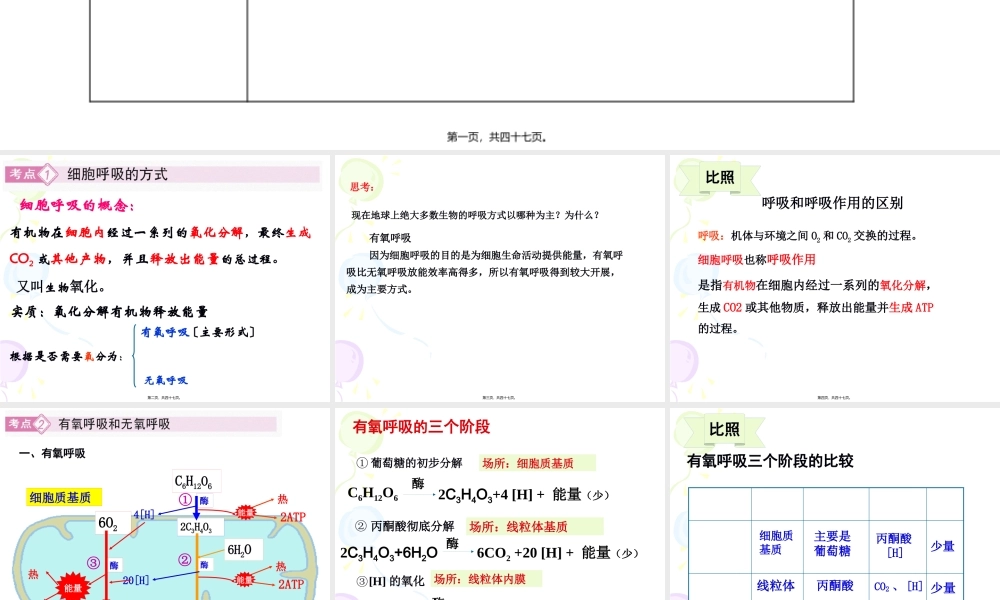Image resolution: width=1000 pixels, height=600 pixels.
Task: Click the label 场所：线粒体内膜
Action: 486,579
